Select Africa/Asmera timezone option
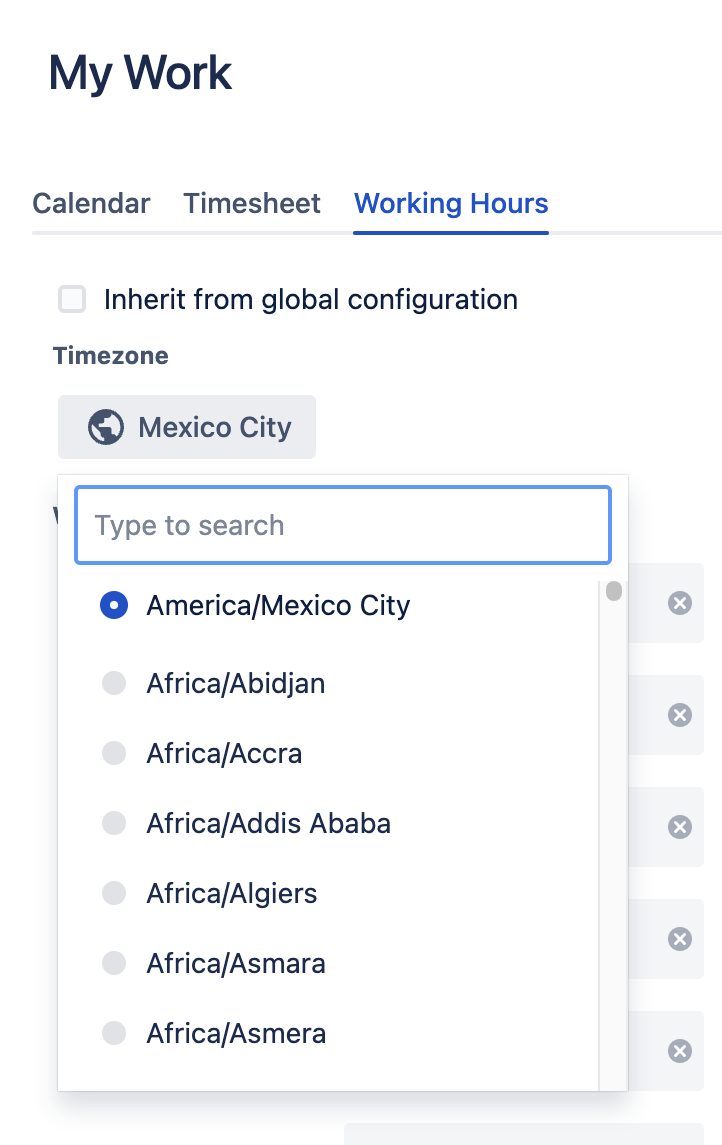 (x=114, y=1033)
